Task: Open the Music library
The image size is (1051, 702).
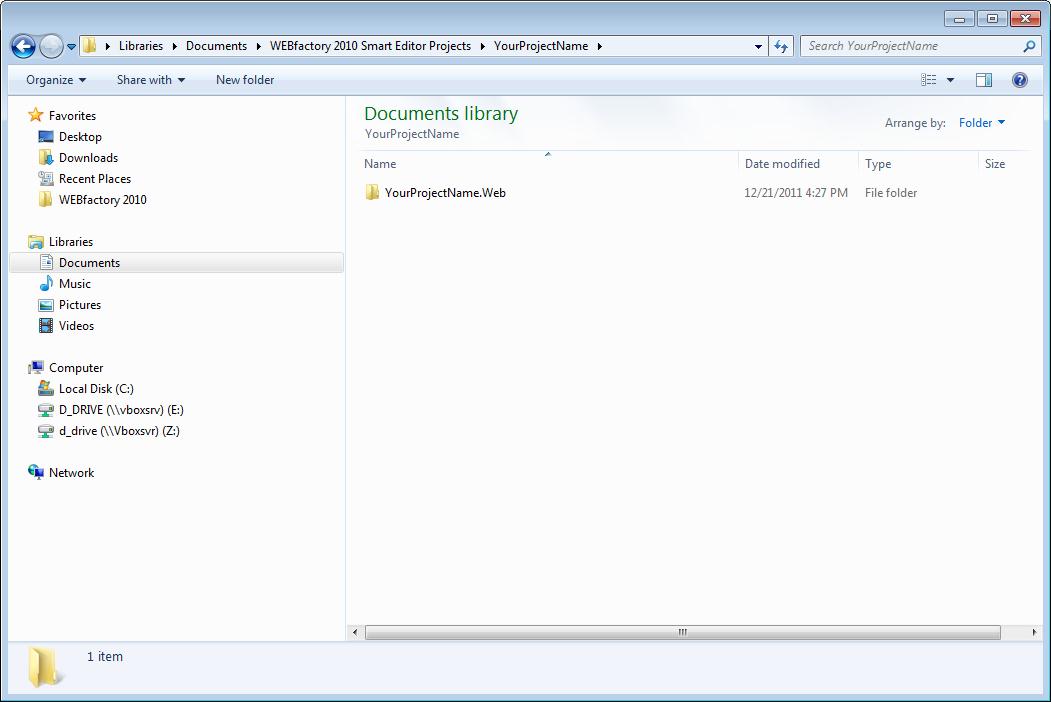Action: pyautogui.click(x=75, y=284)
